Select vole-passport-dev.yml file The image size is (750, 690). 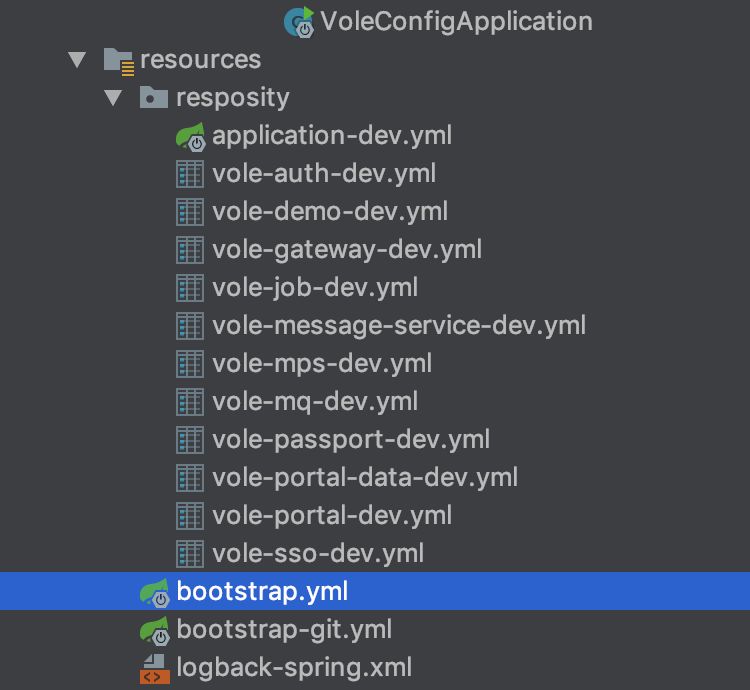(x=351, y=440)
